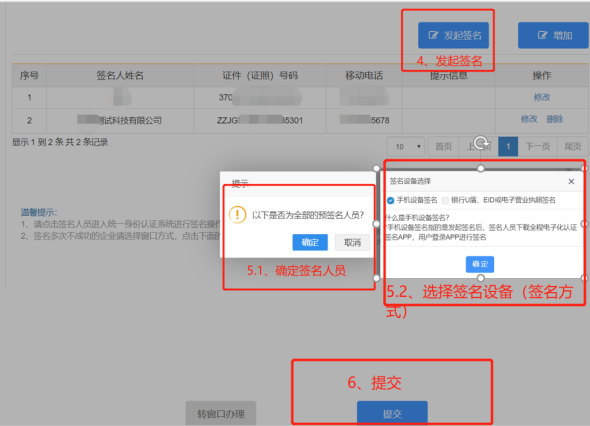Click the 操作 column header

pos(542,76)
